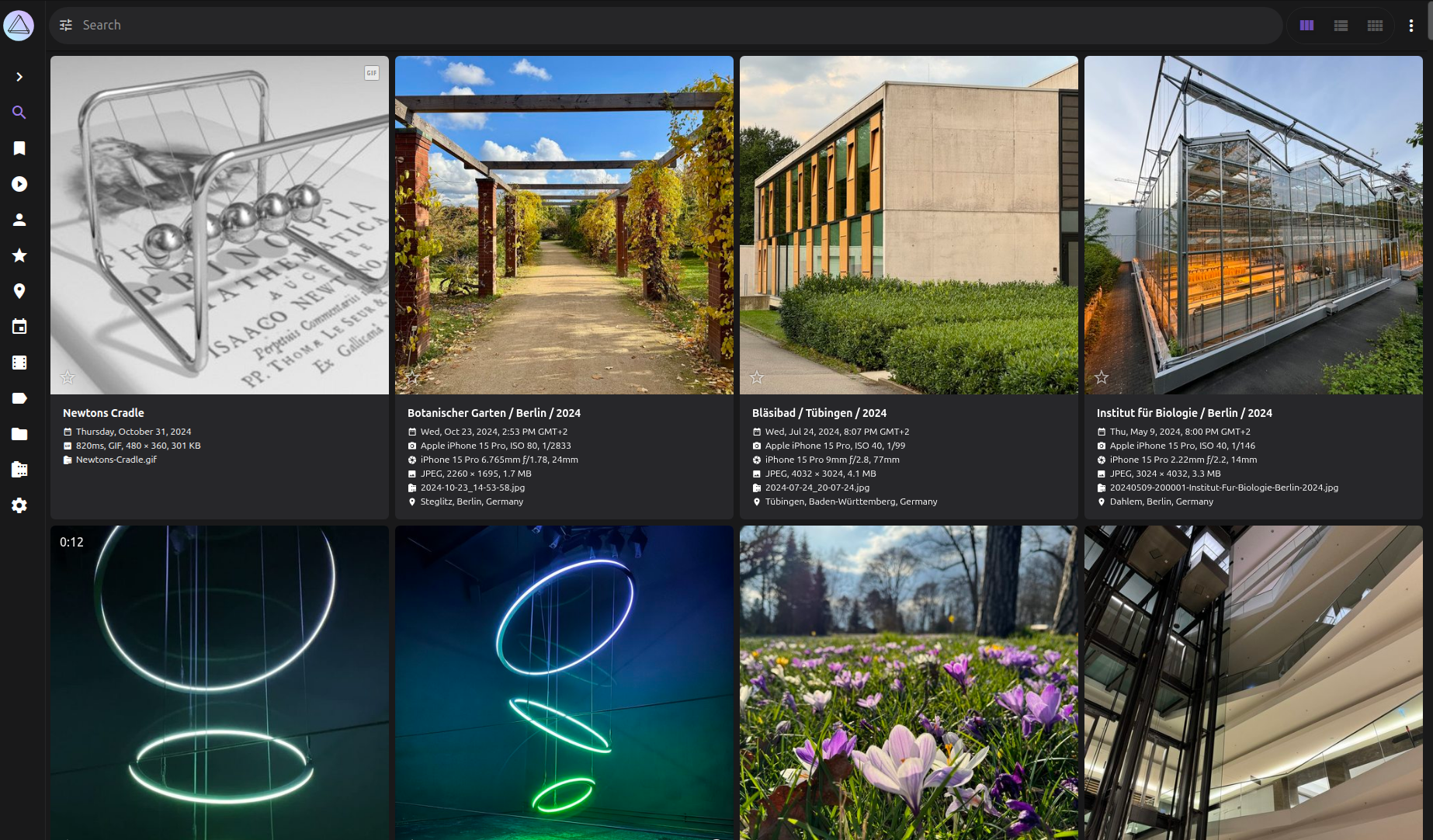
Task: Open Bläsibad building thumbnail
Action: pos(909,225)
